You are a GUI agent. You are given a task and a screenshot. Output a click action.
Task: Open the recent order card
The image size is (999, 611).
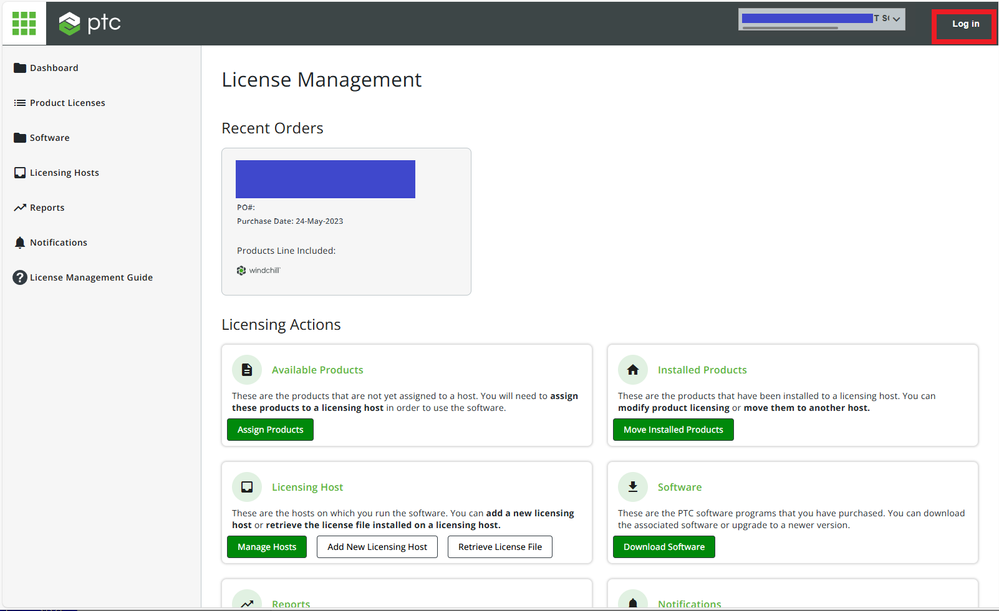tap(346, 221)
